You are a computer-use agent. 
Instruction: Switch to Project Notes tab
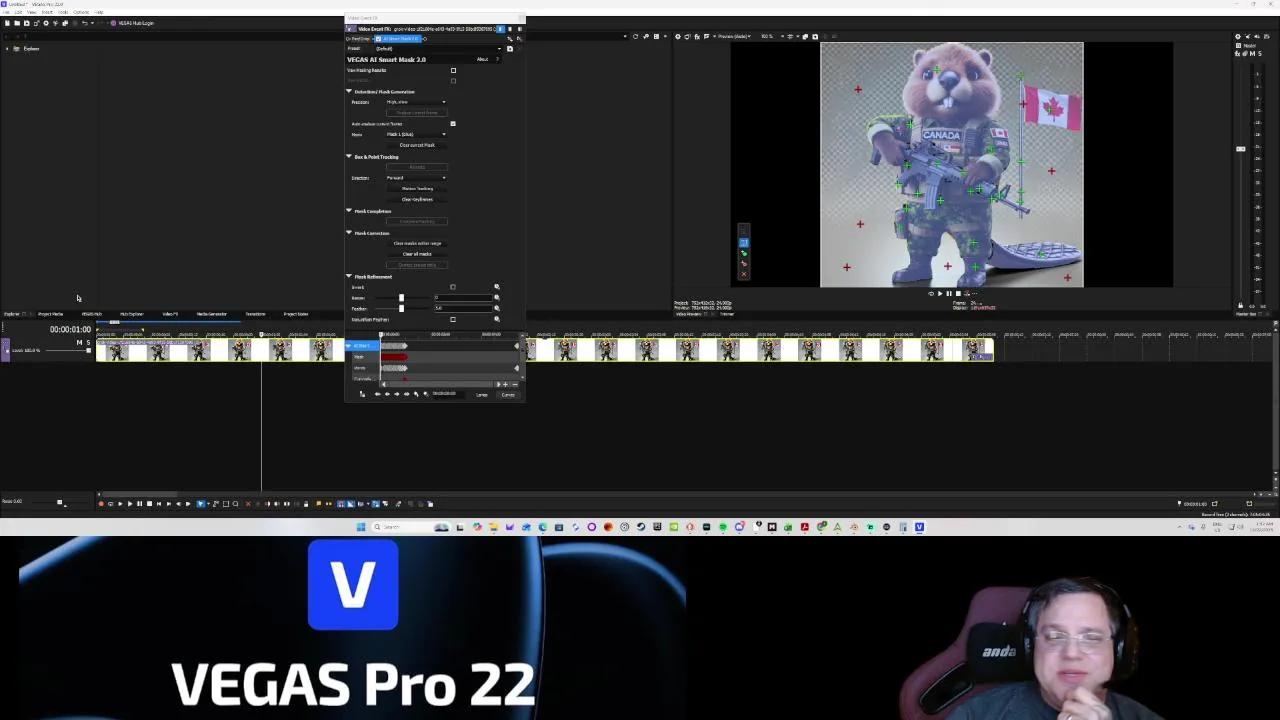pyautogui.click(x=296, y=314)
